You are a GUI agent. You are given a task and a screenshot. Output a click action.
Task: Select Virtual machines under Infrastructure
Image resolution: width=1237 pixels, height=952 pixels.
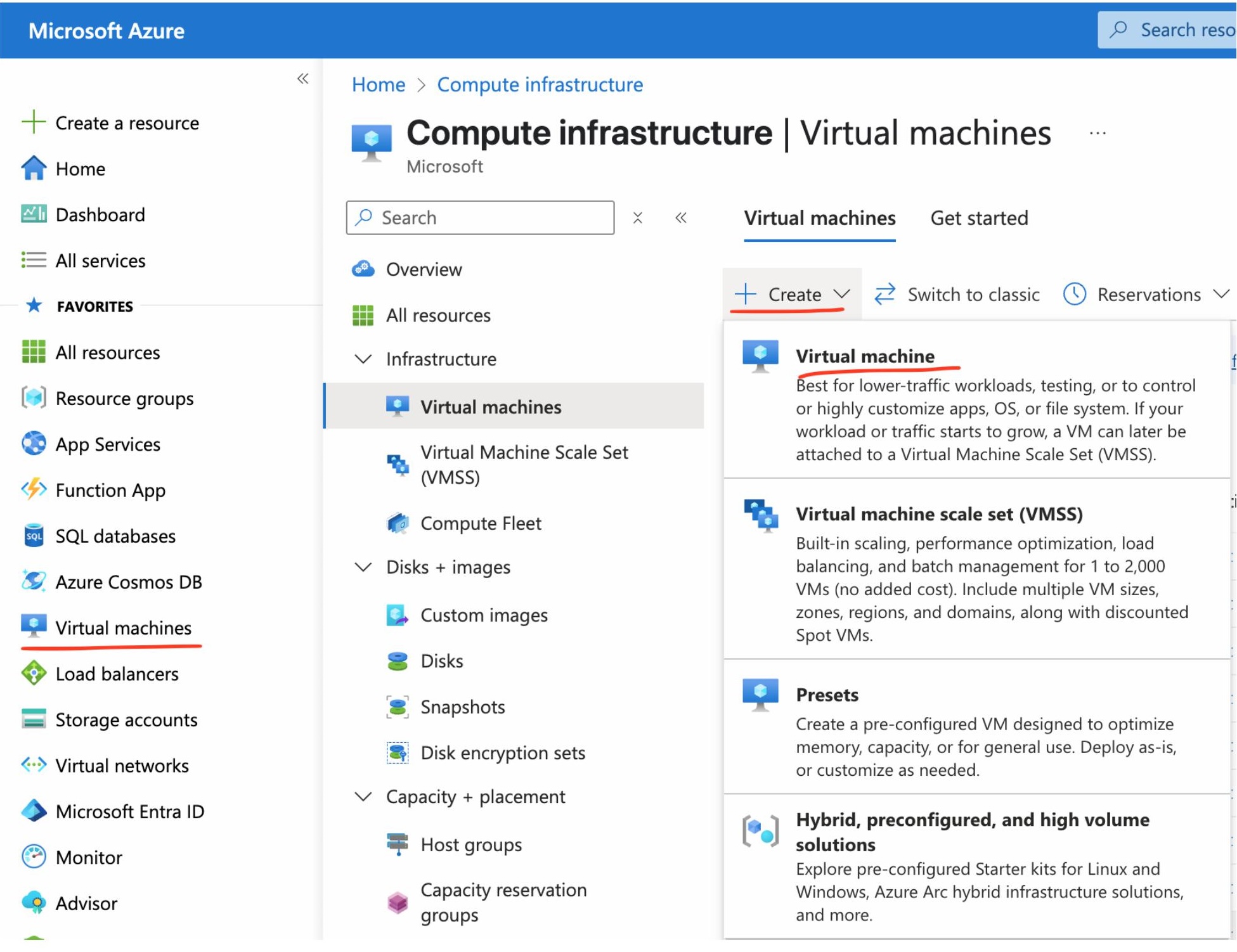pos(514,406)
